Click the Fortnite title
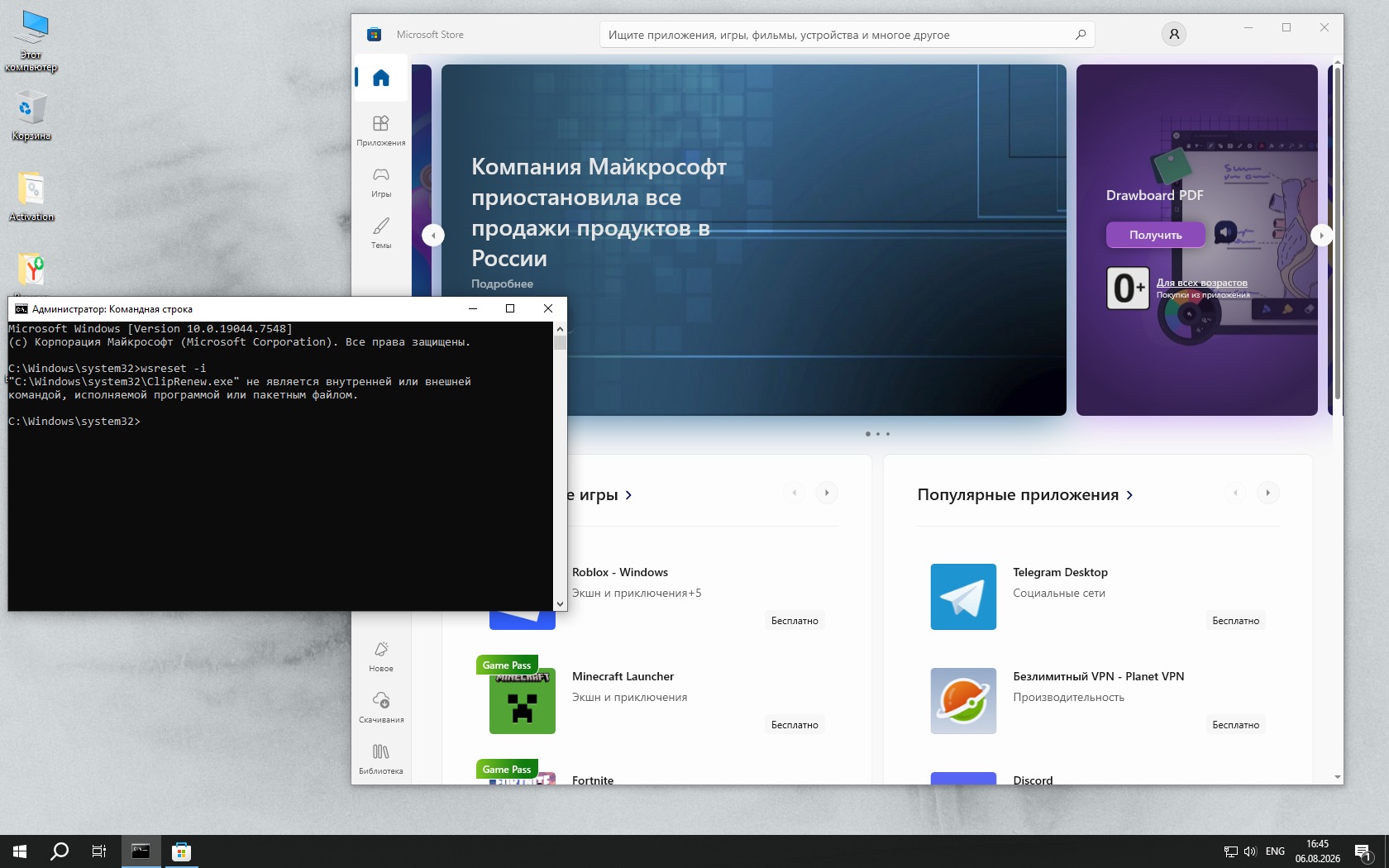Viewport: 1389px width, 868px height. 593,780
